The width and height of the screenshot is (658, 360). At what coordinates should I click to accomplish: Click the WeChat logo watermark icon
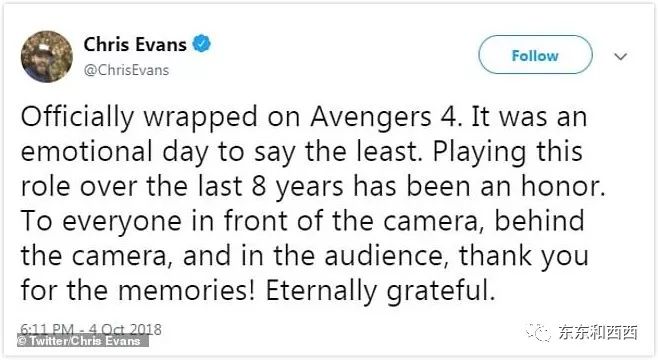[x=538, y=332]
